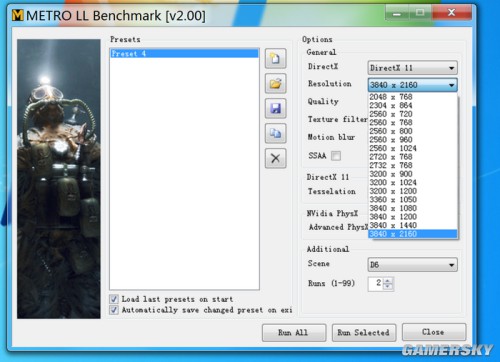
Task: Toggle Load last presets on start
Action: (x=114, y=299)
